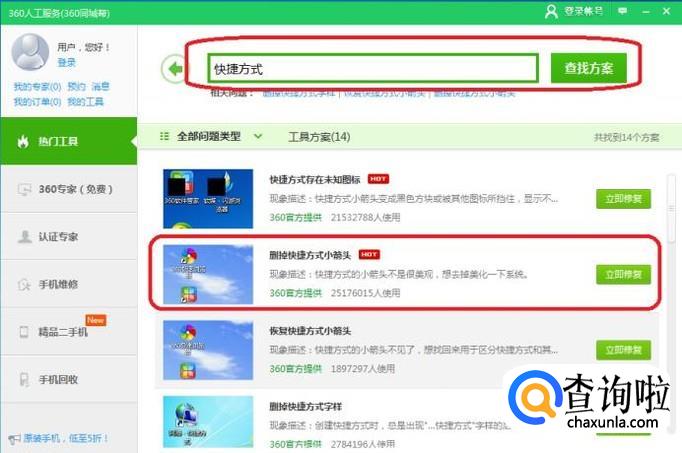
Task: Open the 手机回收 sidebar section
Action: point(69,380)
